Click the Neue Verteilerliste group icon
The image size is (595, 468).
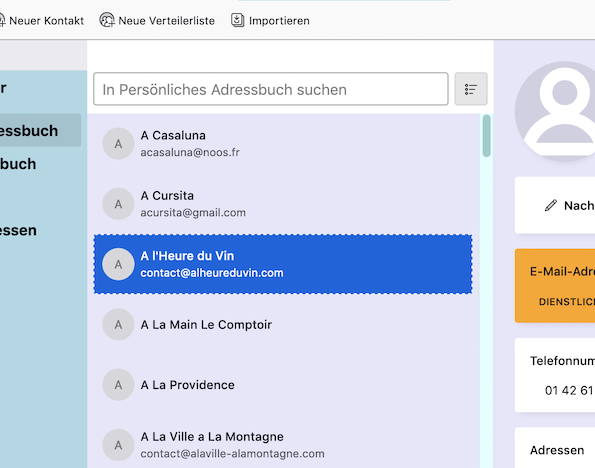coord(107,20)
